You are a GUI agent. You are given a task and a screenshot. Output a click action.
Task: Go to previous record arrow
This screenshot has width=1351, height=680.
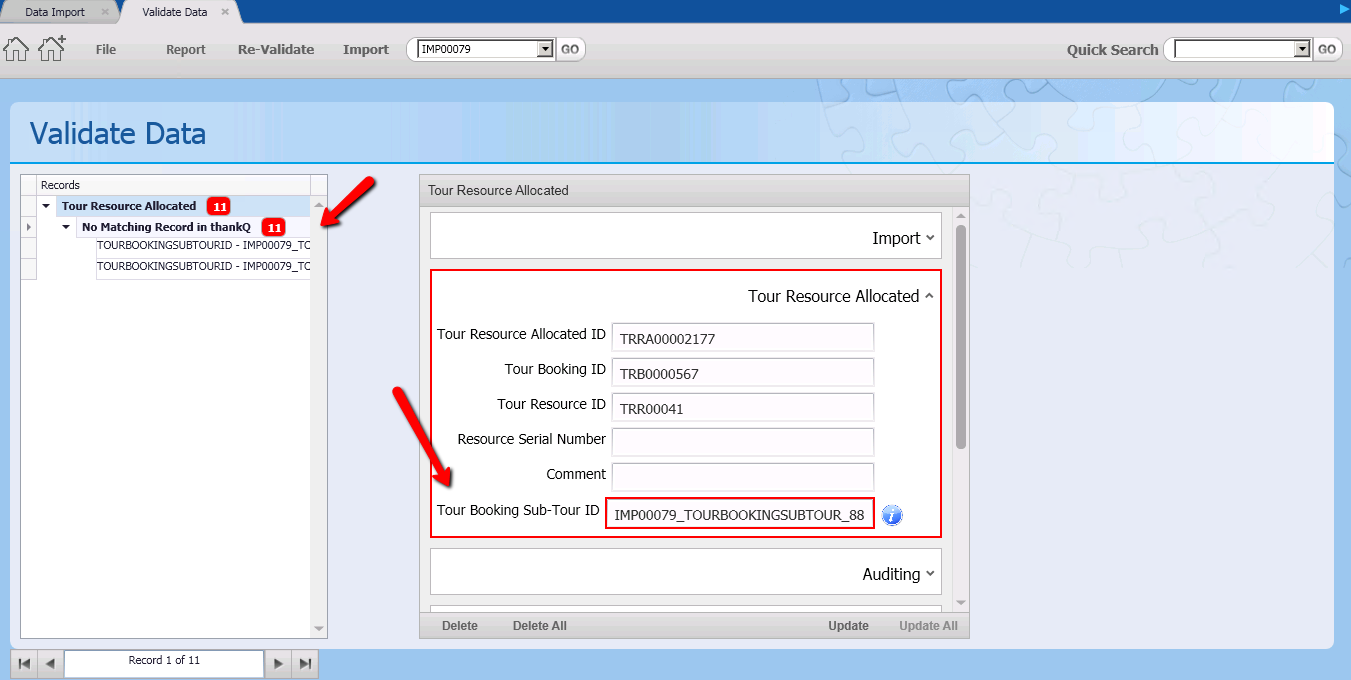49,663
